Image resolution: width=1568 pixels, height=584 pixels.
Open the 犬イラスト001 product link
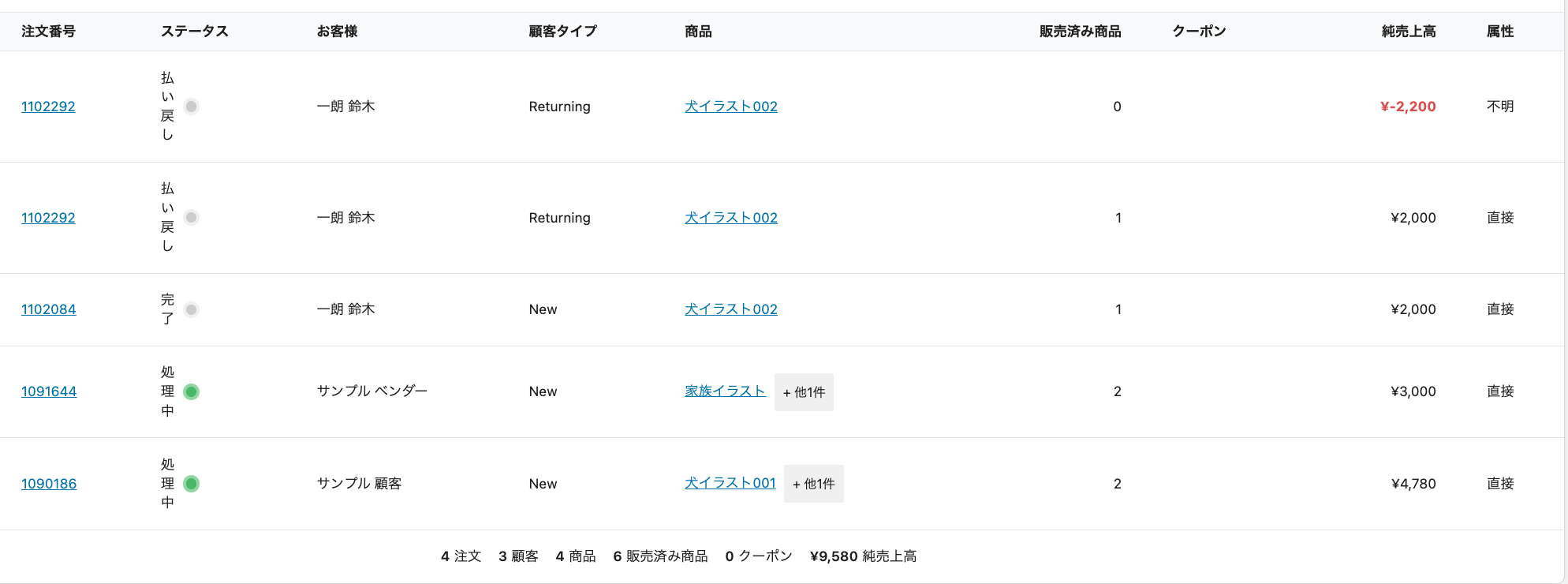coord(730,483)
